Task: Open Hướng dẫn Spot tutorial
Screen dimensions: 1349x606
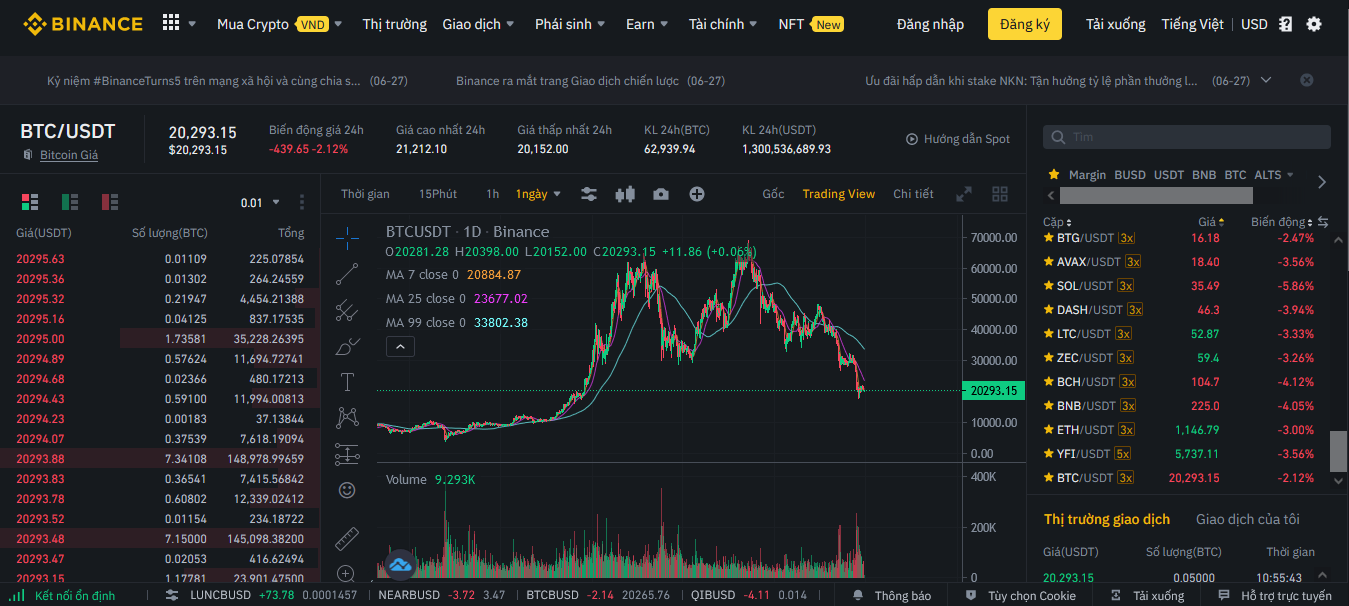Action: coord(958,139)
